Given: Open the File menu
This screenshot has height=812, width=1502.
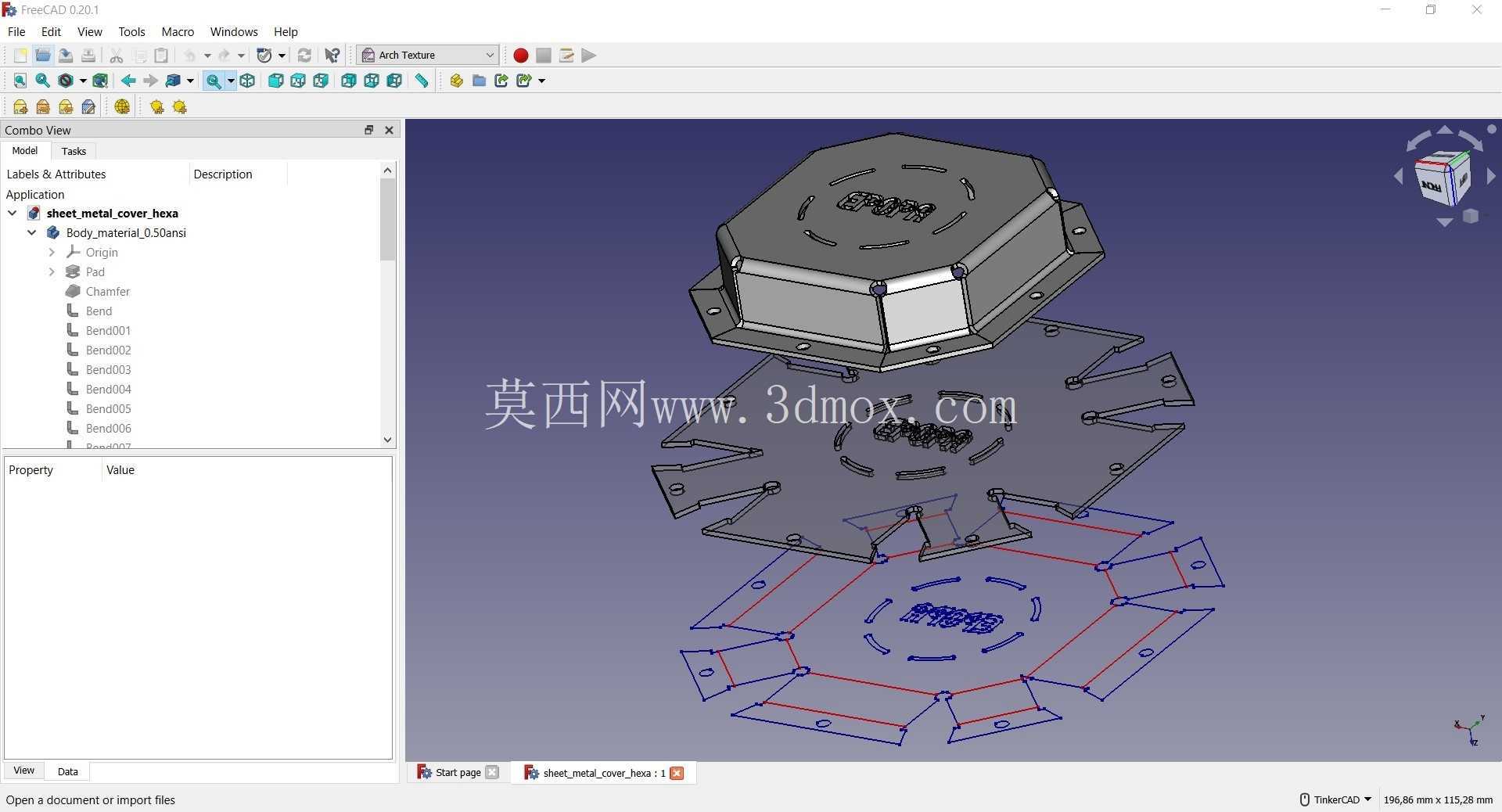Looking at the screenshot, I should (16, 31).
